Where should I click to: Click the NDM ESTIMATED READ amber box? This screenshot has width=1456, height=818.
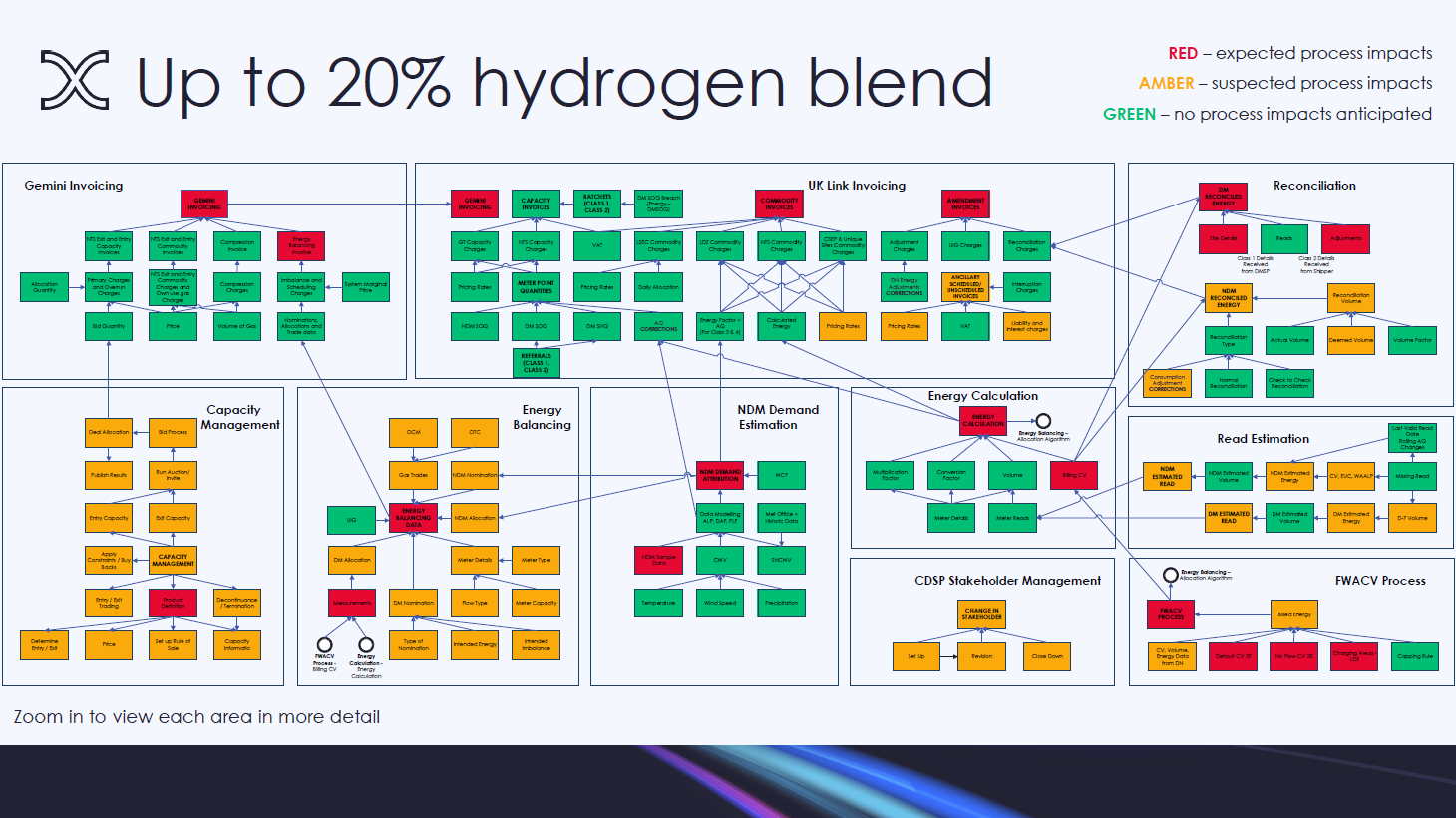1167,477
